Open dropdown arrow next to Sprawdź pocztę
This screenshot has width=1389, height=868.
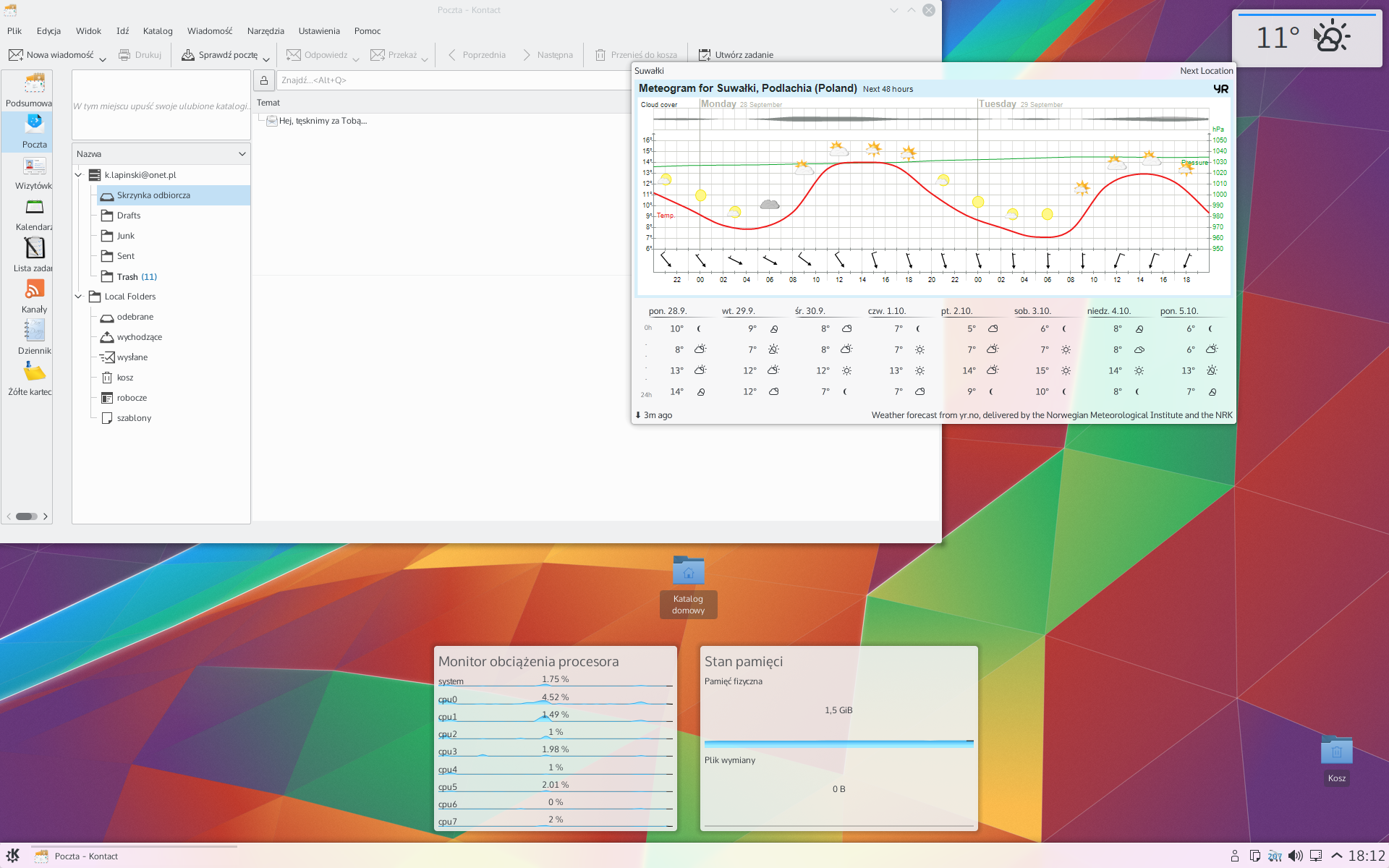266,59
